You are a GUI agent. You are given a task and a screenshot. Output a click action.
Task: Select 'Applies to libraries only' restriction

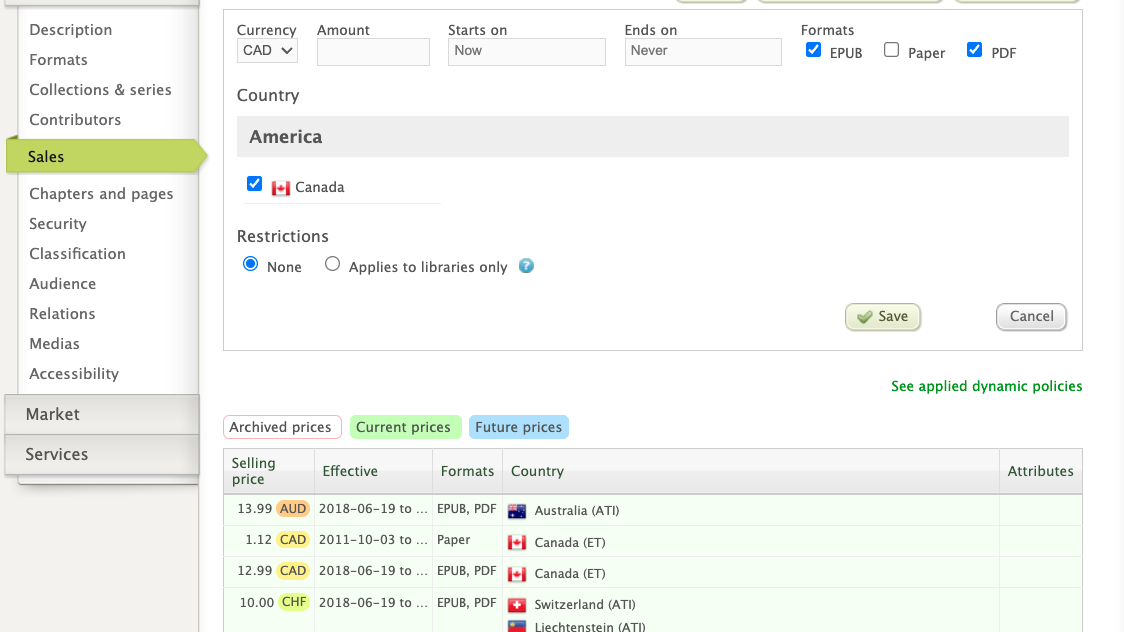pyautogui.click(x=333, y=265)
